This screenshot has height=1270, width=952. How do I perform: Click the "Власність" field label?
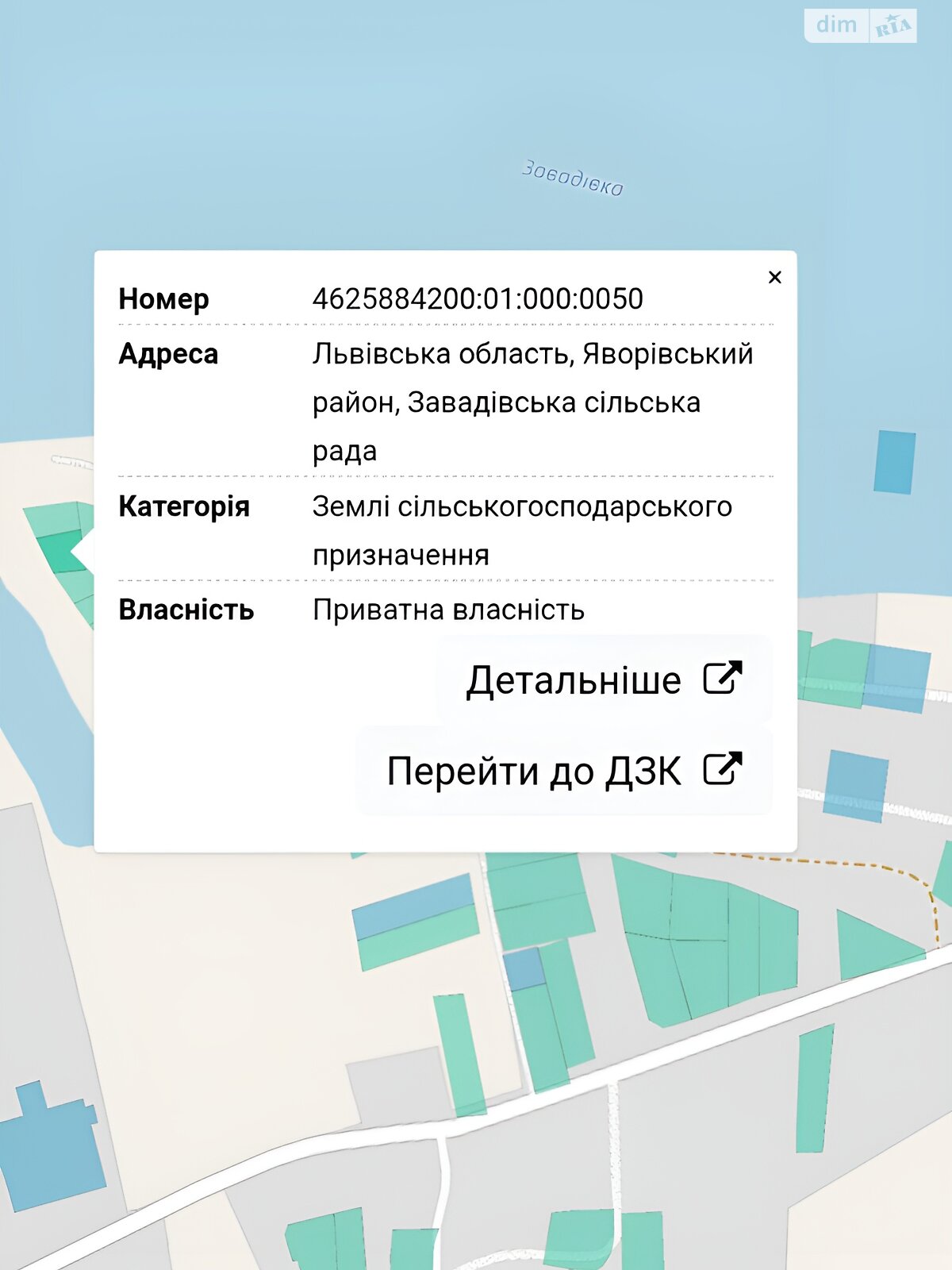coord(186,610)
